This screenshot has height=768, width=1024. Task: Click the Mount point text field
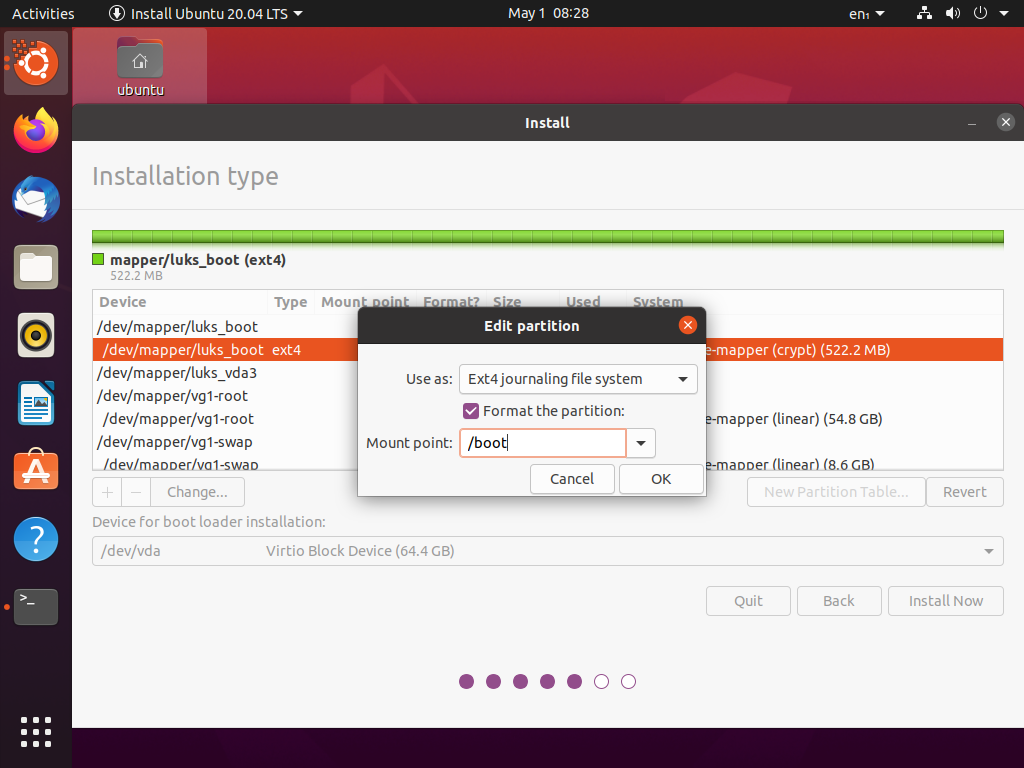(543, 443)
